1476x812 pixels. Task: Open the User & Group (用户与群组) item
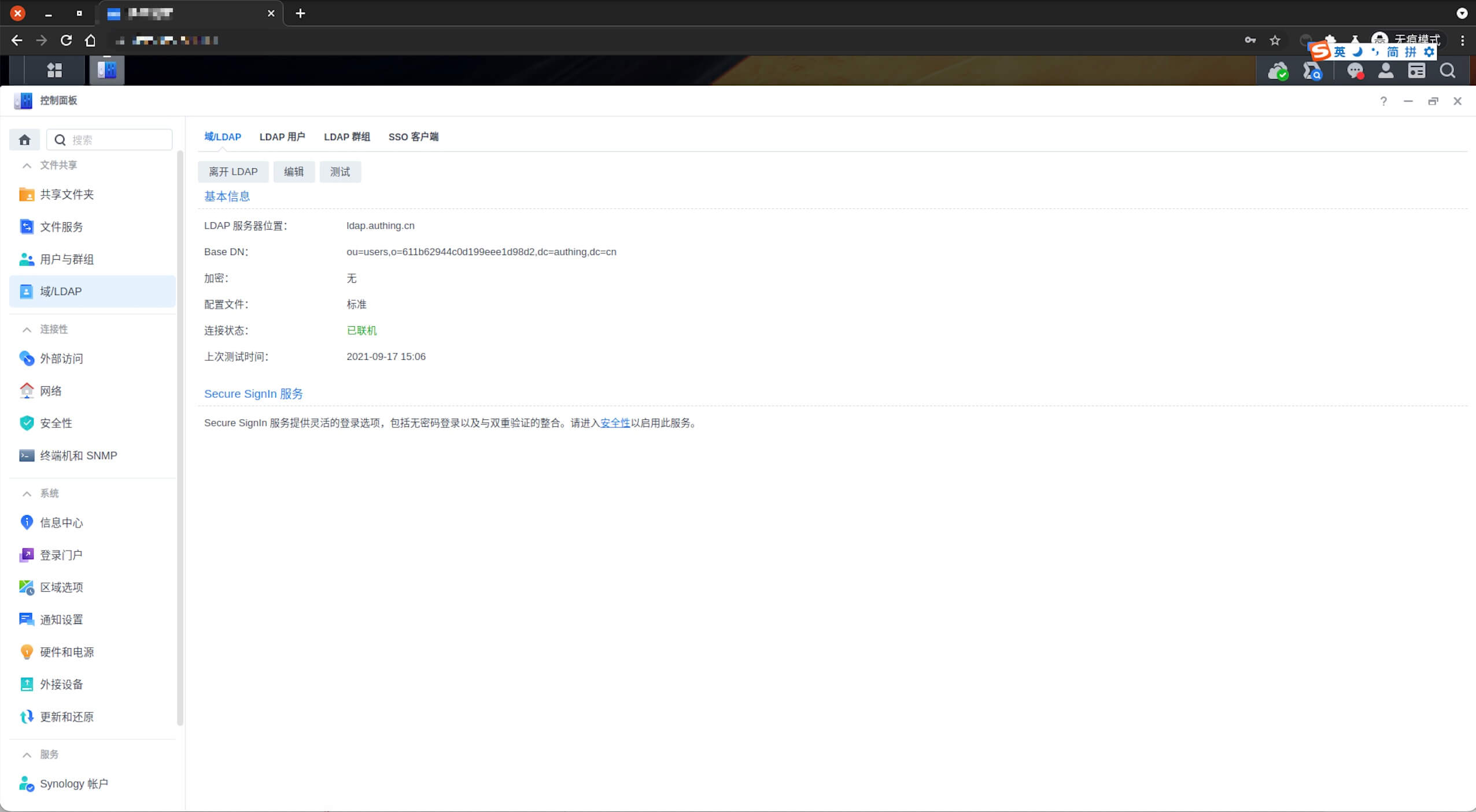pyautogui.click(x=93, y=259)
